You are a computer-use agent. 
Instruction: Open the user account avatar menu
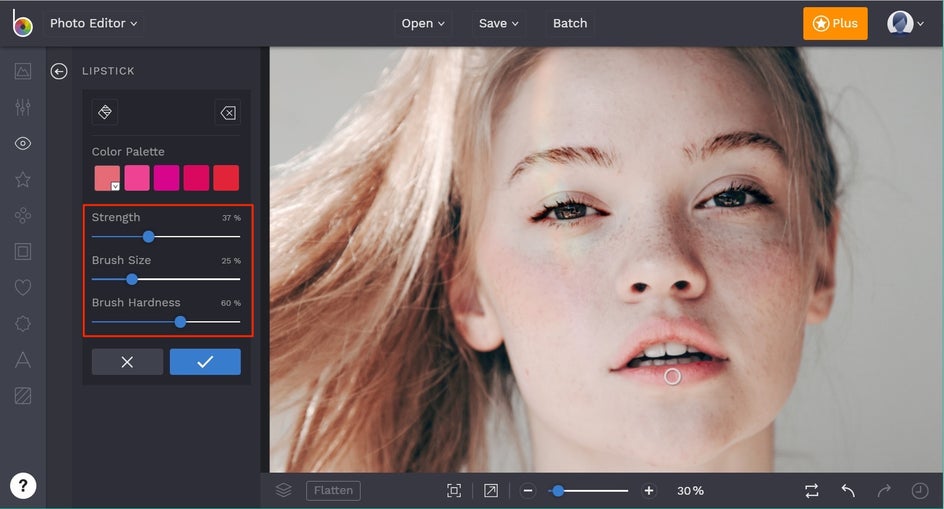[905, 23]
